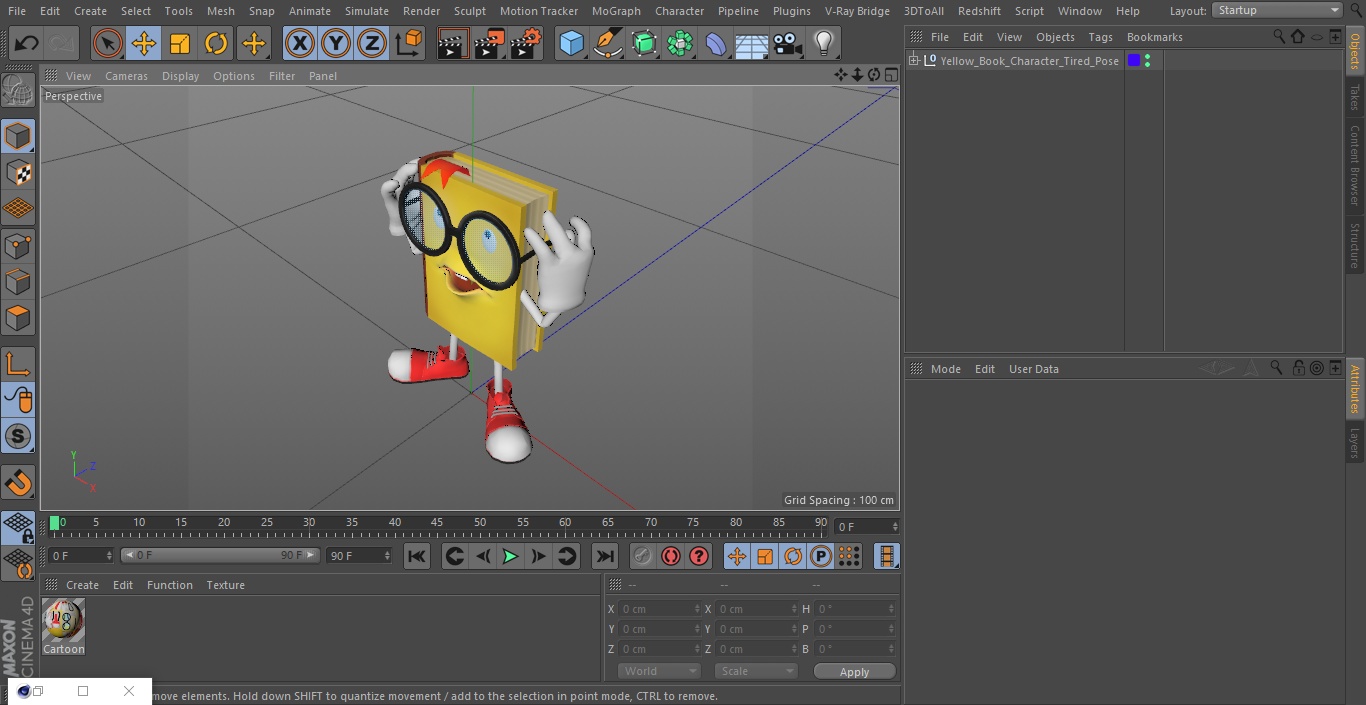
Task: Activate the Scale tool
Action: [180, 43]
